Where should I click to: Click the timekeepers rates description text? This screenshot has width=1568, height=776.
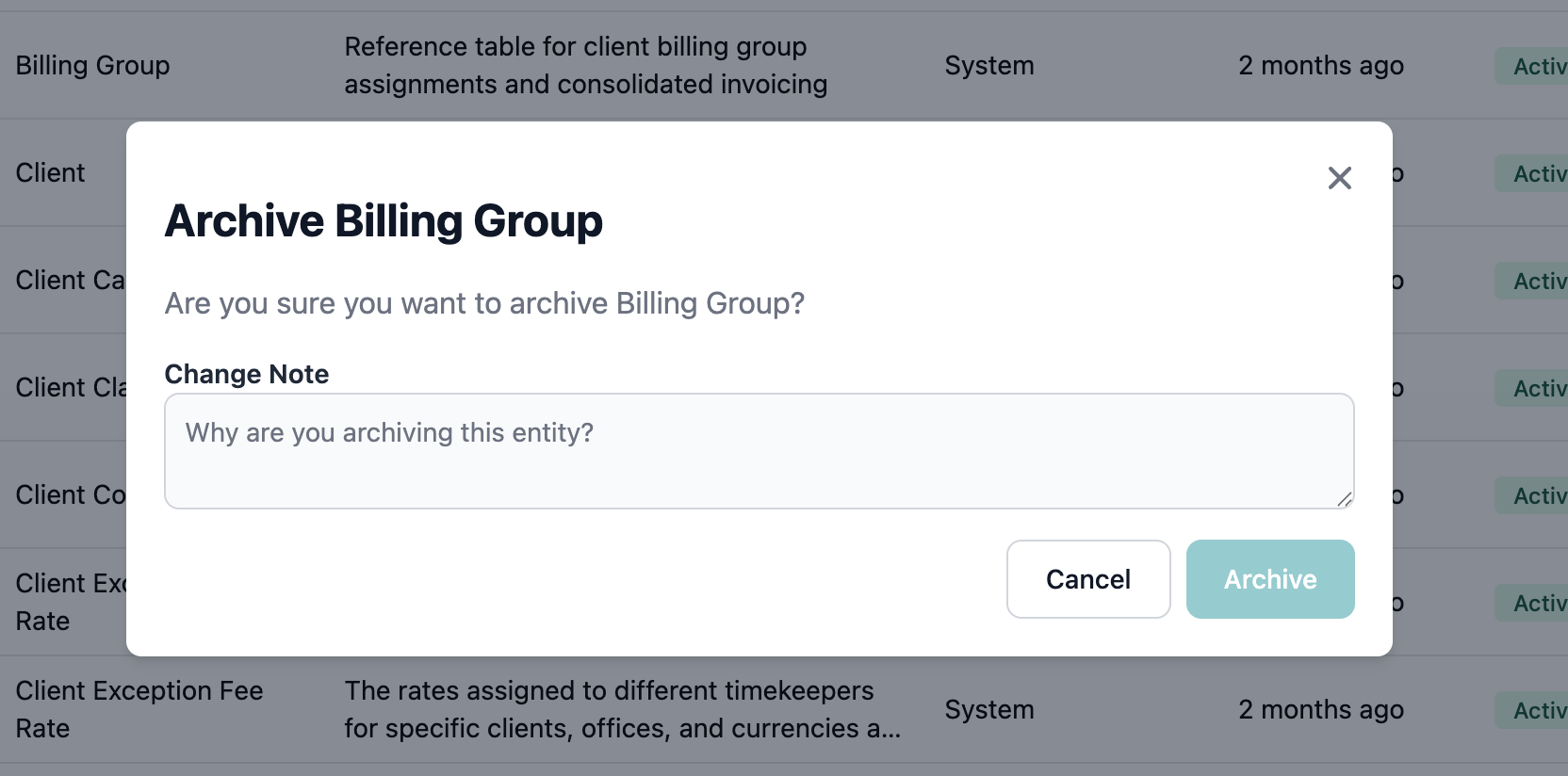click(623, 709)
